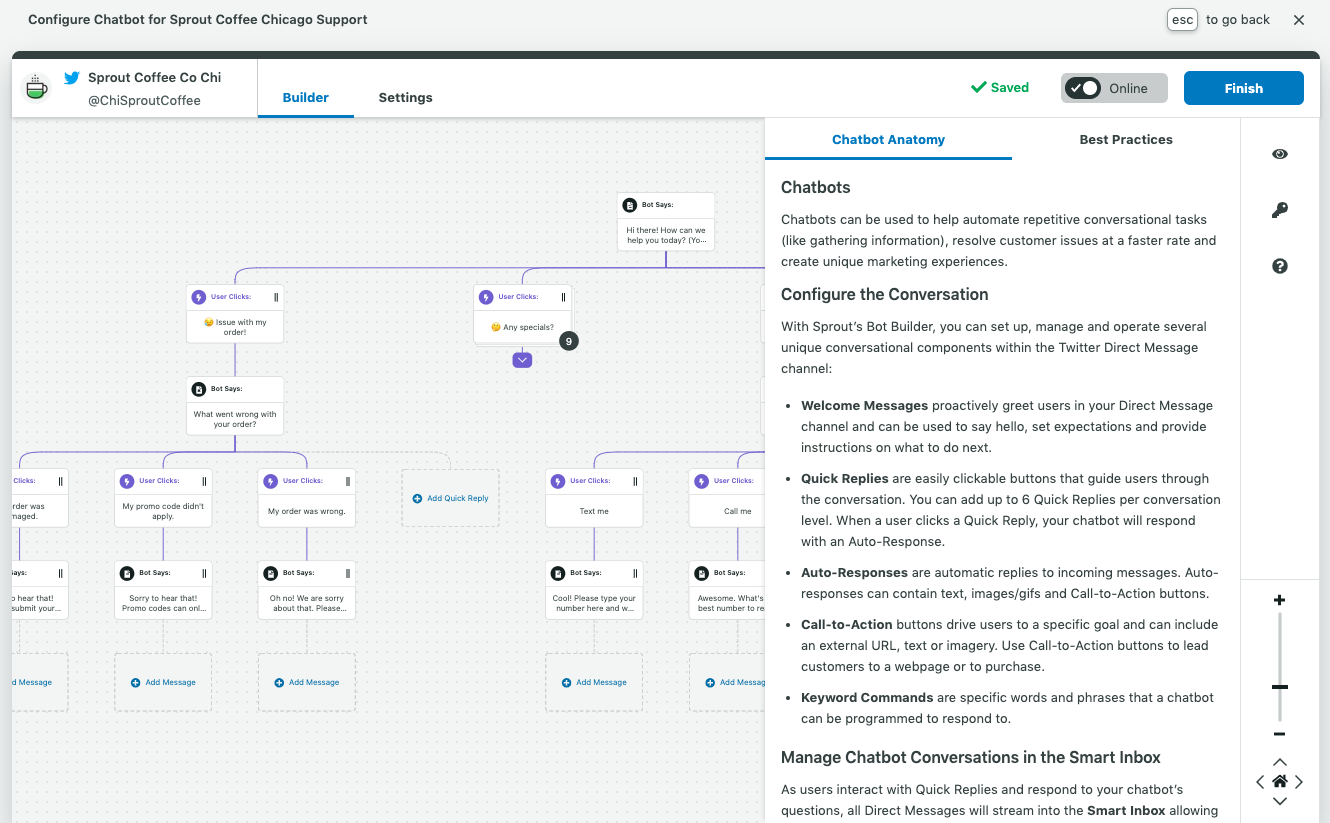Click drag handle on 'Issue with my order!' node
Image resolution: width=1330 pixels, height=823 pixels.
click(276, 297)
